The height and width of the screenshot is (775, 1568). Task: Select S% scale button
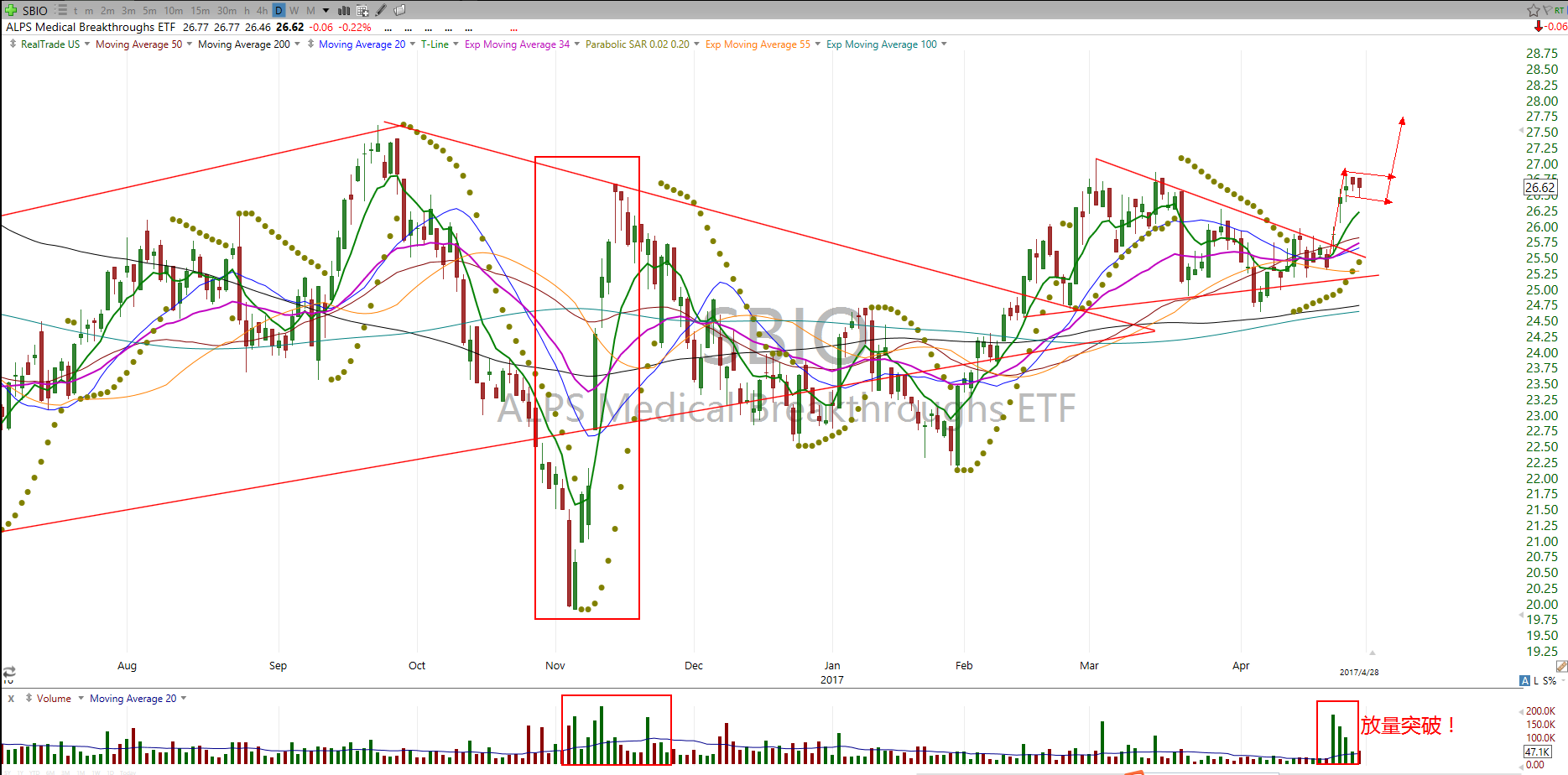(1550, 680)
